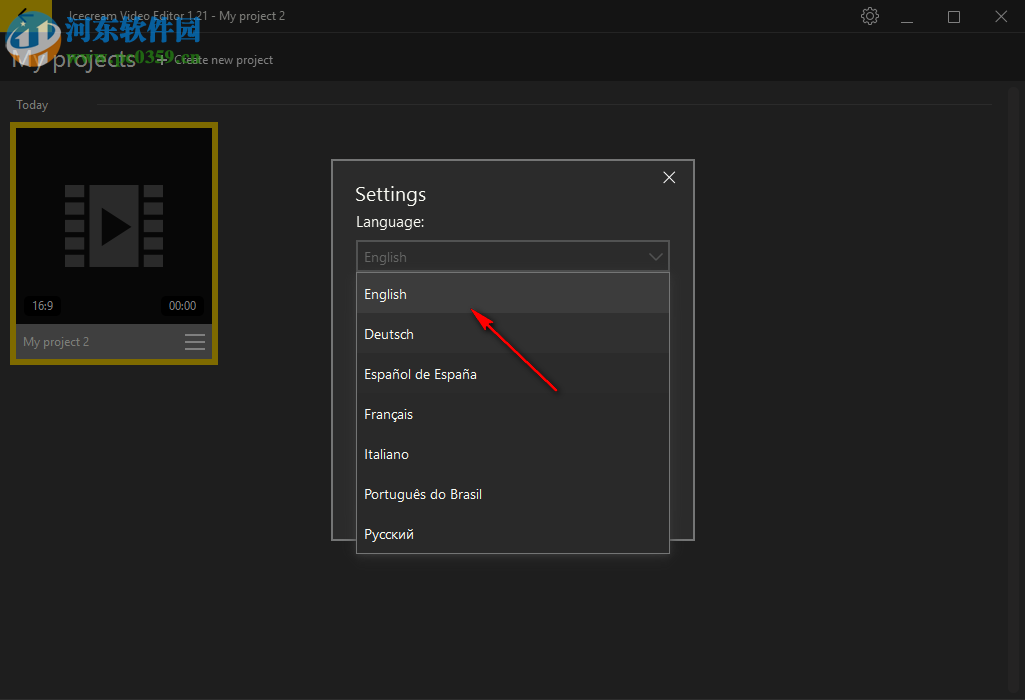This screenshot has height=700, width=1025.
Task: Close the Settings dialog
Action: click(x=669, y=177)
